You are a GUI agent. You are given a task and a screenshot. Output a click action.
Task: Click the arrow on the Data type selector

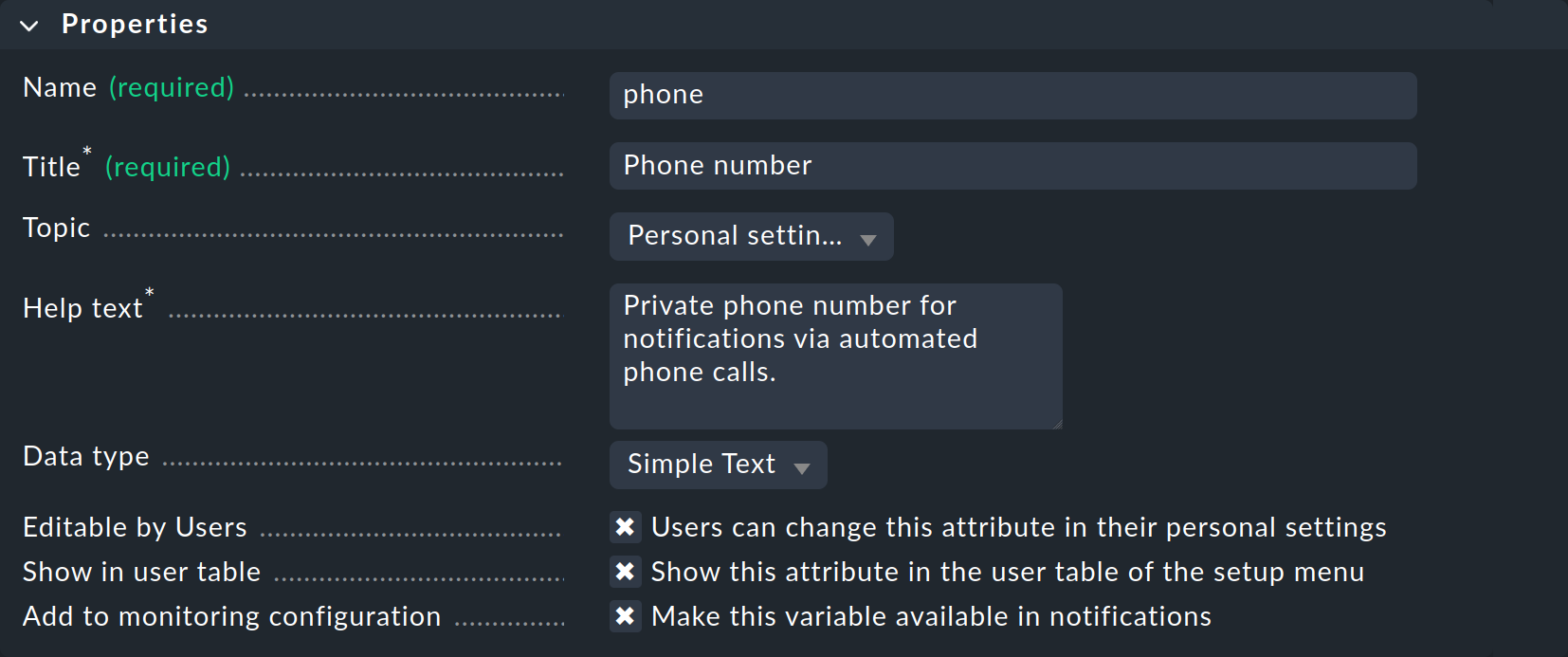tap(802, 466)
